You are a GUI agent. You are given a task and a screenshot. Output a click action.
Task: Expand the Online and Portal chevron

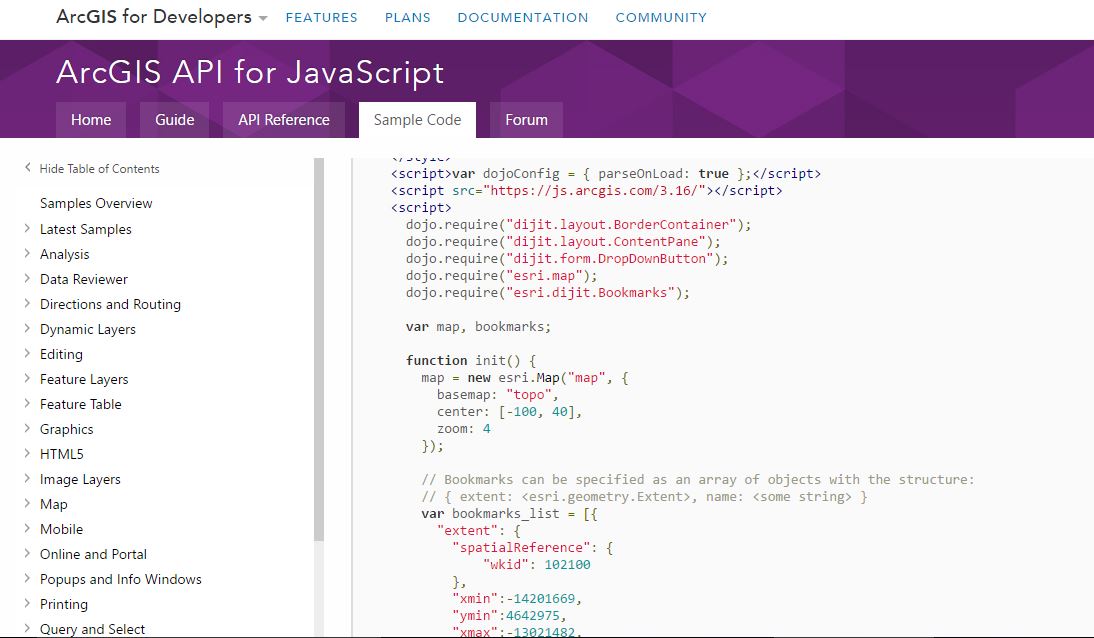pyautogui.click(x=27, y=553)
